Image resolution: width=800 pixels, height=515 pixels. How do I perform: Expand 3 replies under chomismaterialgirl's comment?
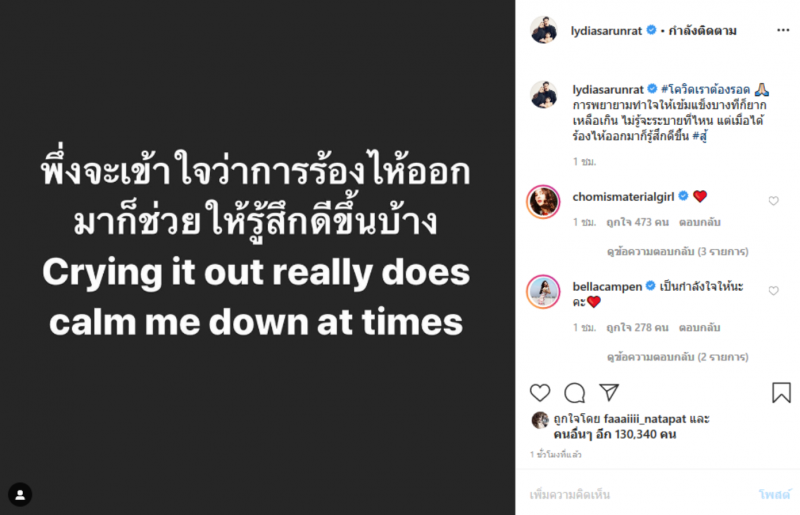coord(677,251)
